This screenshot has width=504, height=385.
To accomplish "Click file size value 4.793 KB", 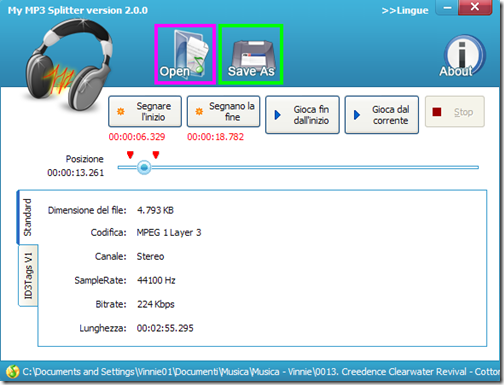I will (x=155, y=210).
